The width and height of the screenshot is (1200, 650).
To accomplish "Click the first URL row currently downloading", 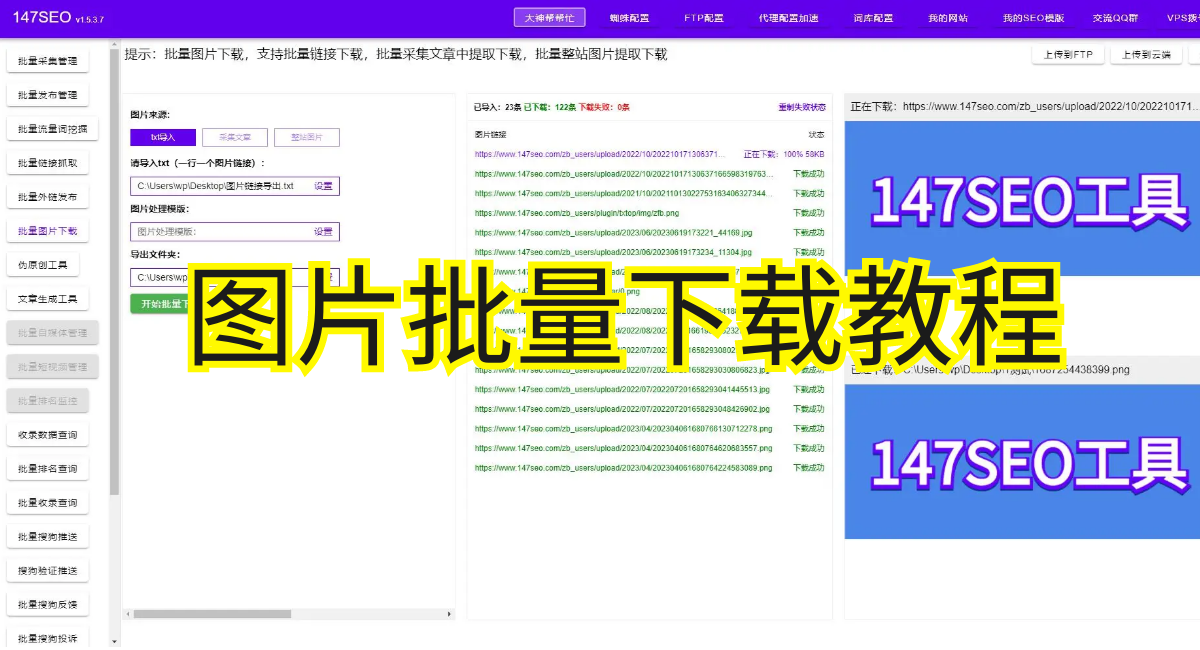I will click(649, 154).
